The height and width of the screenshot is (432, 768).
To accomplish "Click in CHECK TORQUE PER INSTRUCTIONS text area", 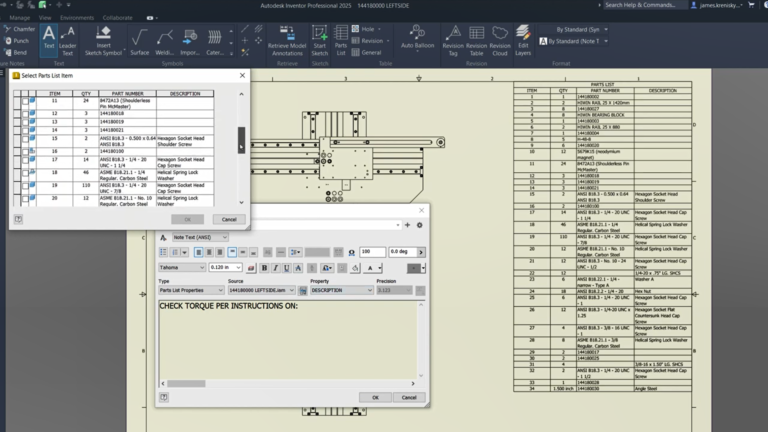I will [288, 339].
